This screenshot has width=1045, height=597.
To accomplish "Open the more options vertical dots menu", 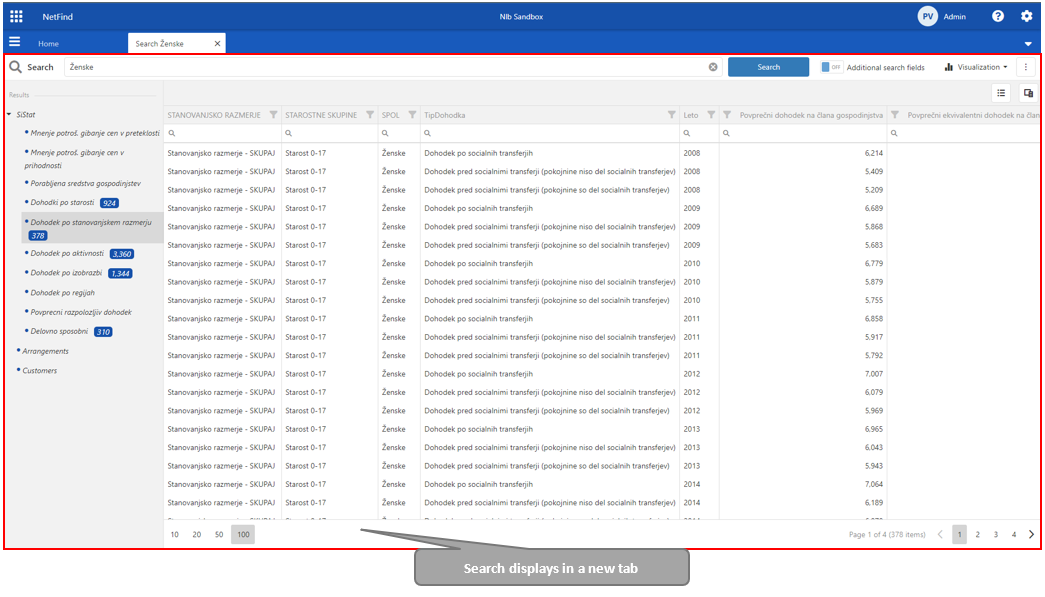I will pos(1025,67).
